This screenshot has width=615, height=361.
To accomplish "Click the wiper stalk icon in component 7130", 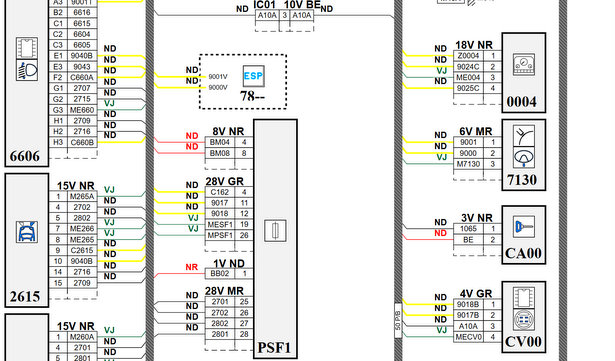I will [x=524, y=136].
